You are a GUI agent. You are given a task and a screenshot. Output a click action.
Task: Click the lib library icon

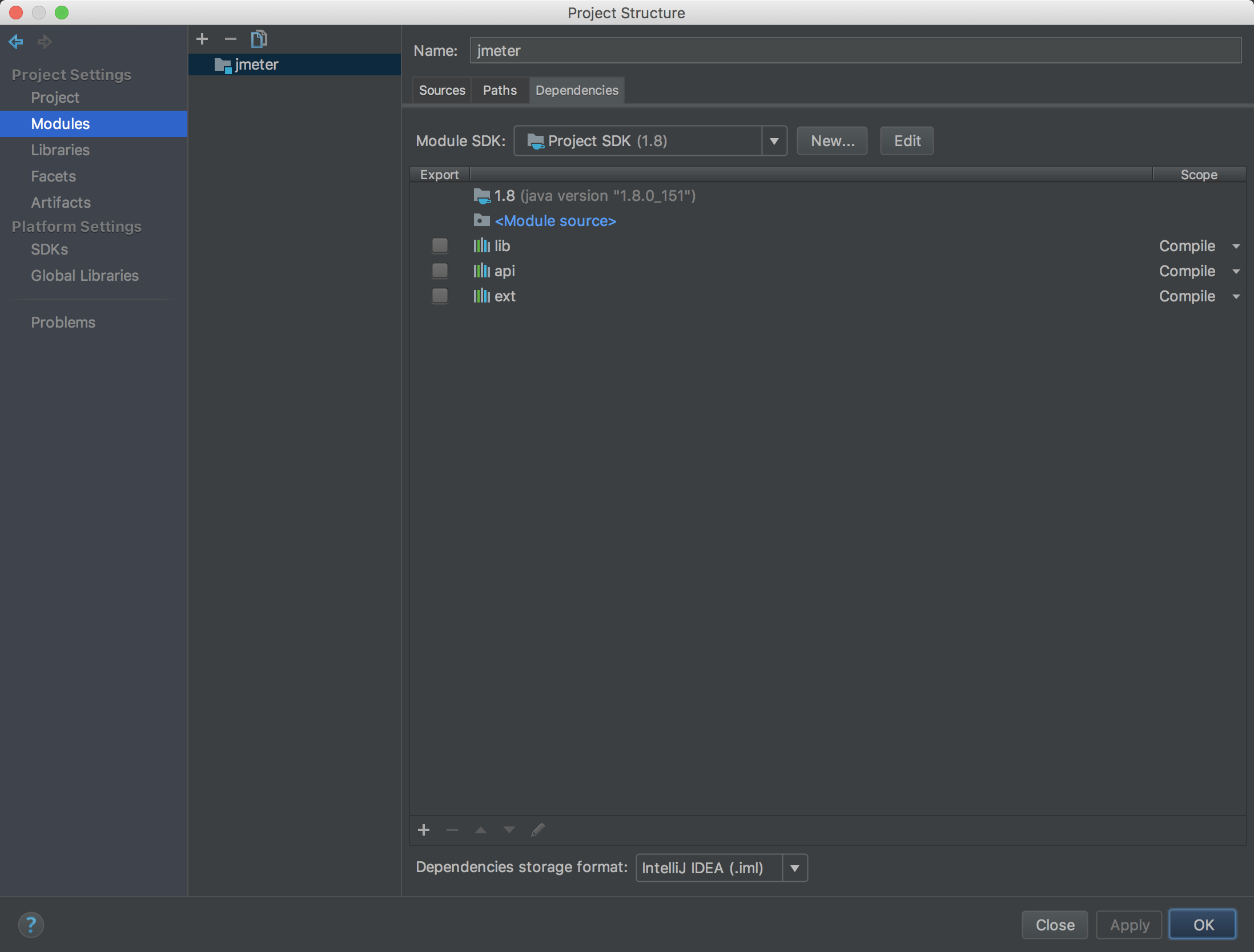[x=481, y=245]
